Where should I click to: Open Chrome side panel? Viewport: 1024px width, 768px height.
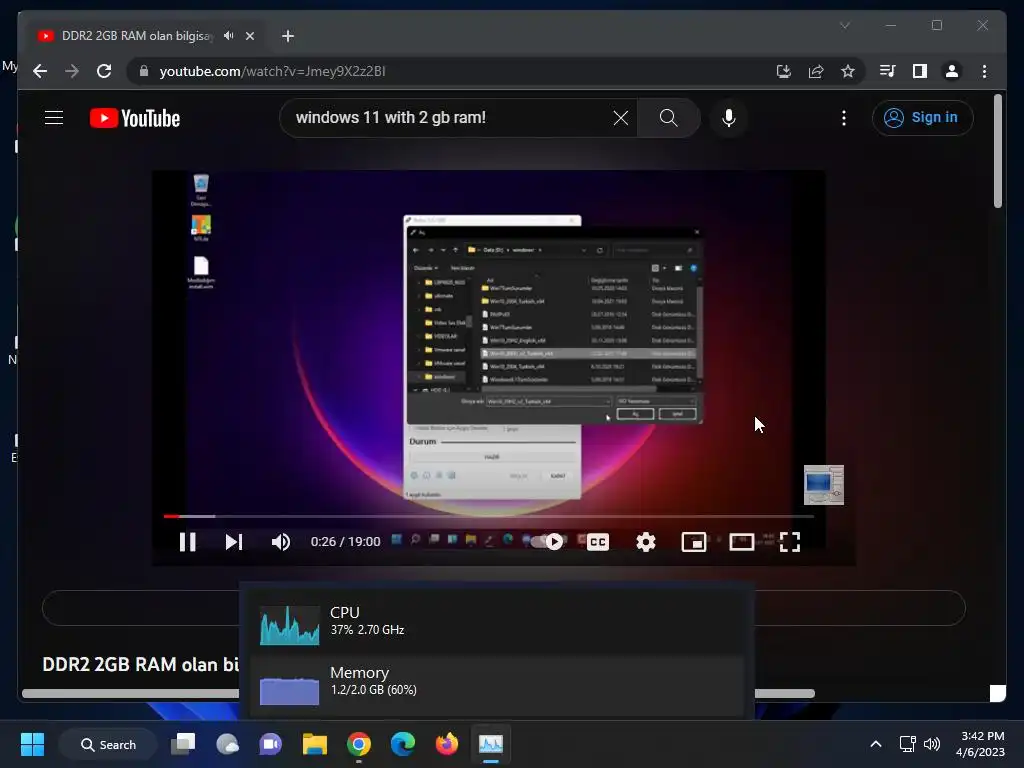(920, 71)
